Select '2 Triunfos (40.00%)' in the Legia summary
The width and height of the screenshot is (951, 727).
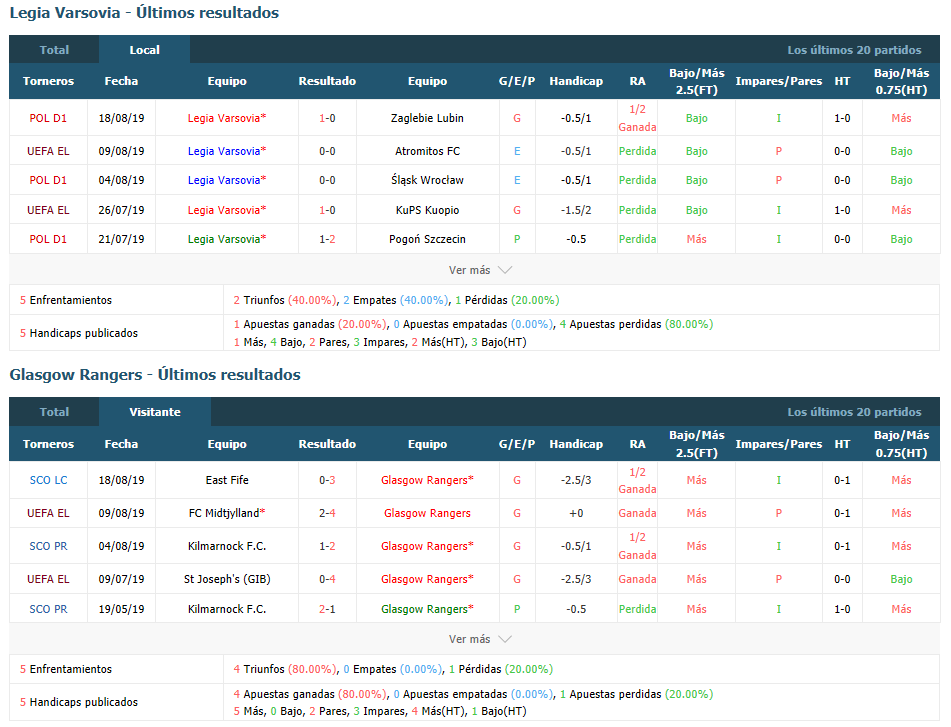tap(285, 300)
